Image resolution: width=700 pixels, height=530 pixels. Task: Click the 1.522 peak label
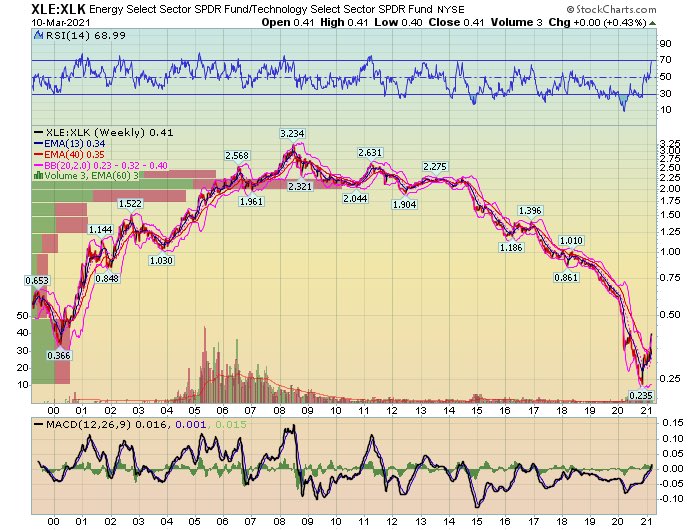pyautogui.click(x=130, y=204)
